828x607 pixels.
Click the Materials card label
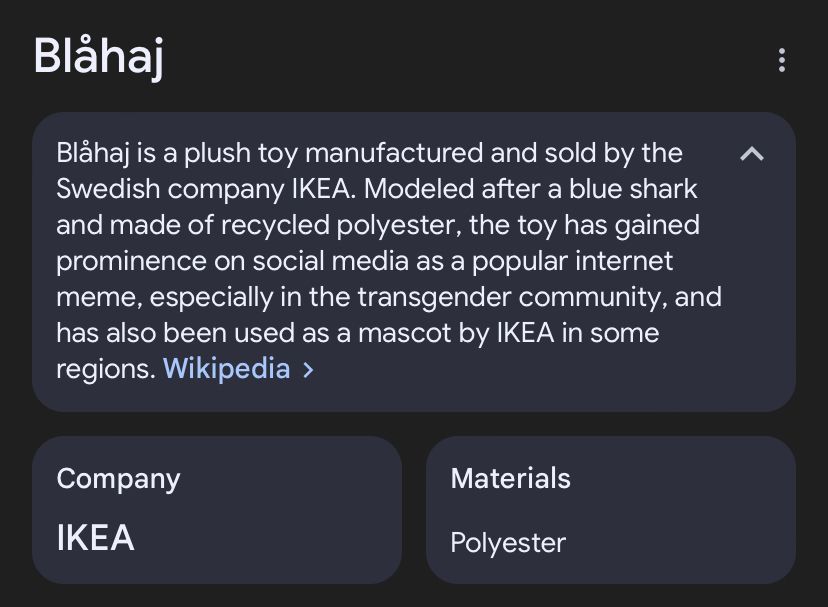[511, 478]
